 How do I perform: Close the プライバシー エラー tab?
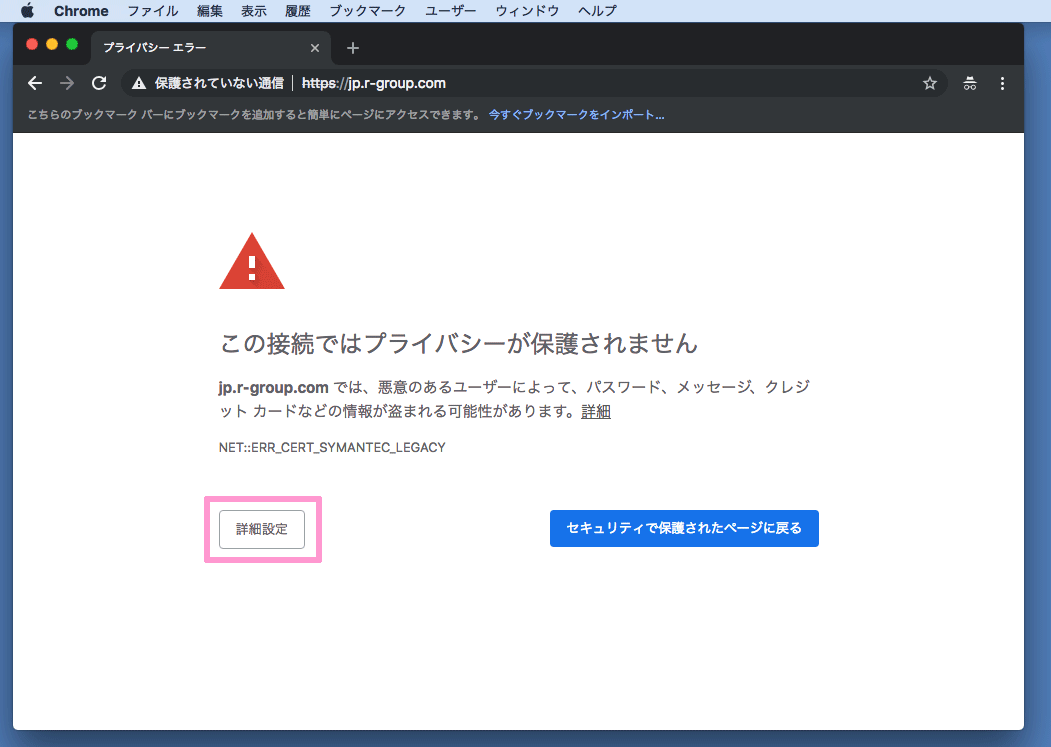tap(315, 48)
